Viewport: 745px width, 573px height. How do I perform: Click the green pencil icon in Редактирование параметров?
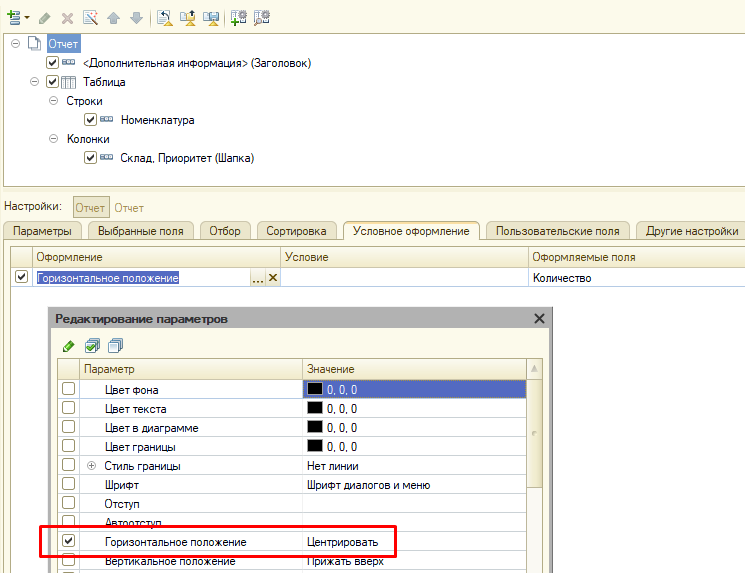[69, 346]
